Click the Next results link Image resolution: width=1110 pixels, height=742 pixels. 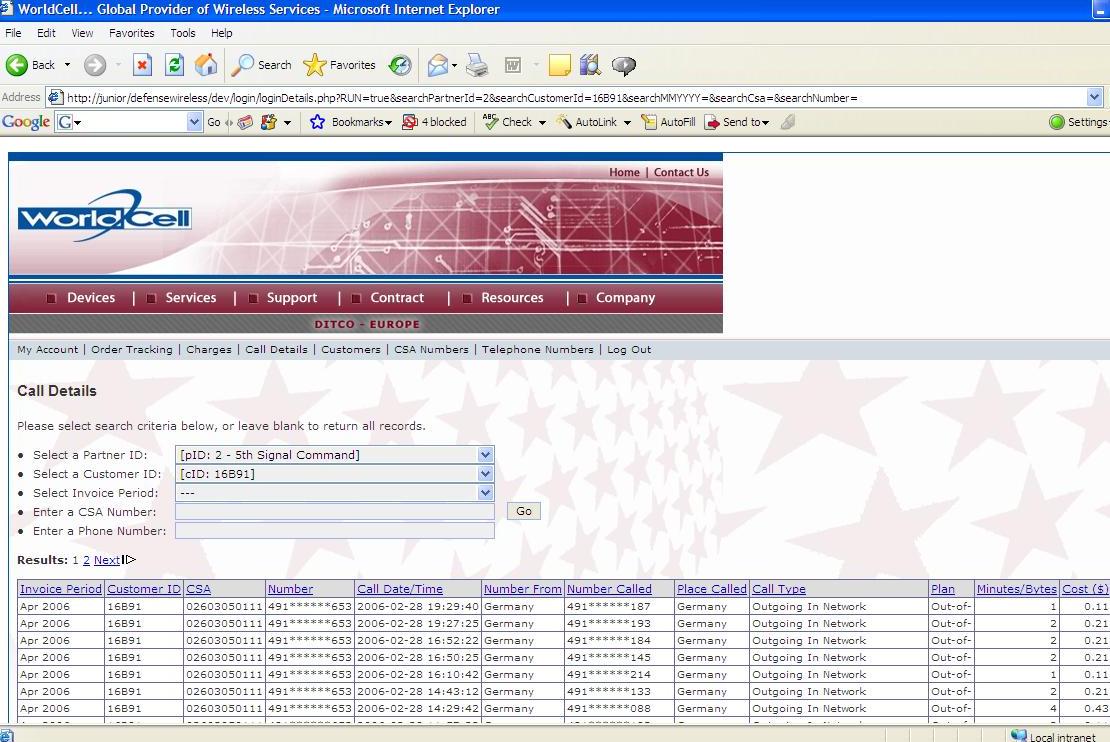[x=107, y=560]
